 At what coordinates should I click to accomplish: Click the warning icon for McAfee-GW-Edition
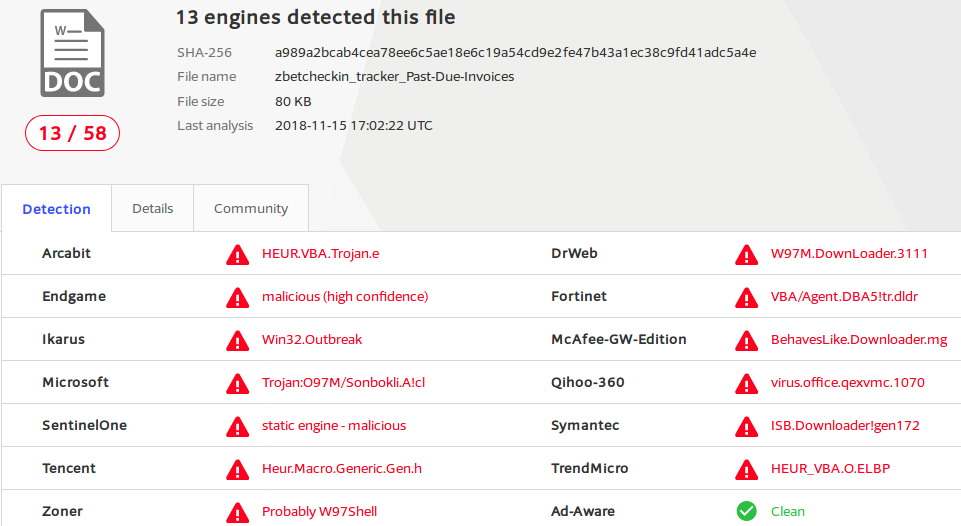point(746,340)
